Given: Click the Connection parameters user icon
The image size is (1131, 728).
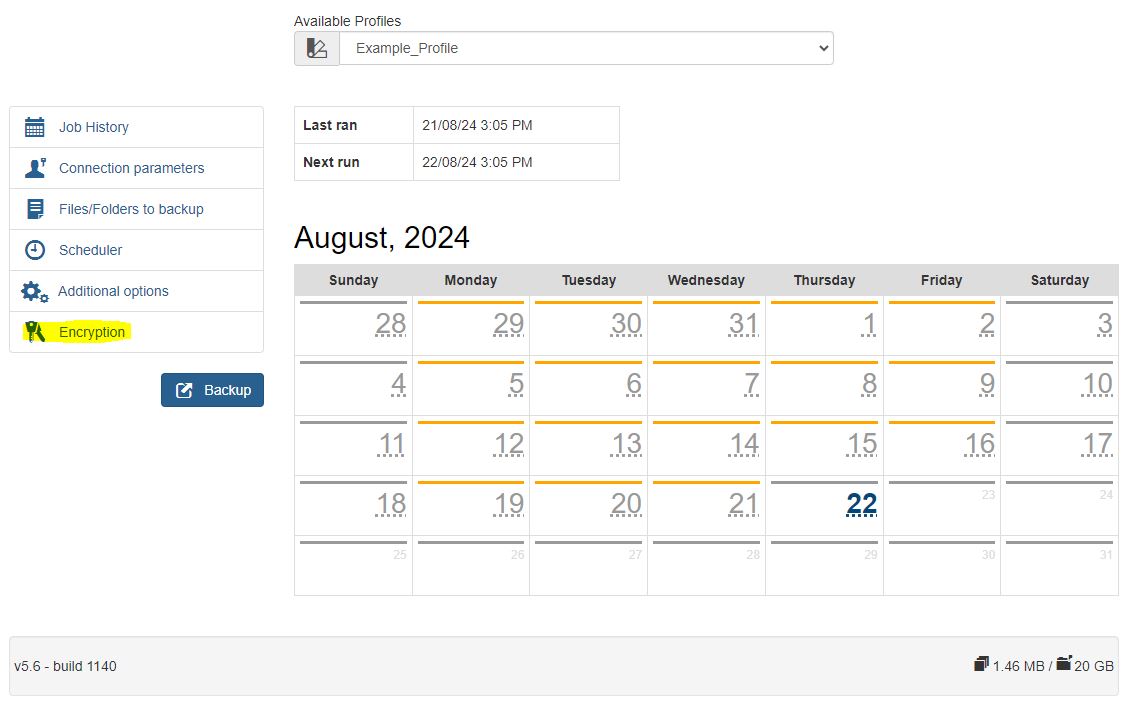Looking at the screenshot, I should pos(35,168).
